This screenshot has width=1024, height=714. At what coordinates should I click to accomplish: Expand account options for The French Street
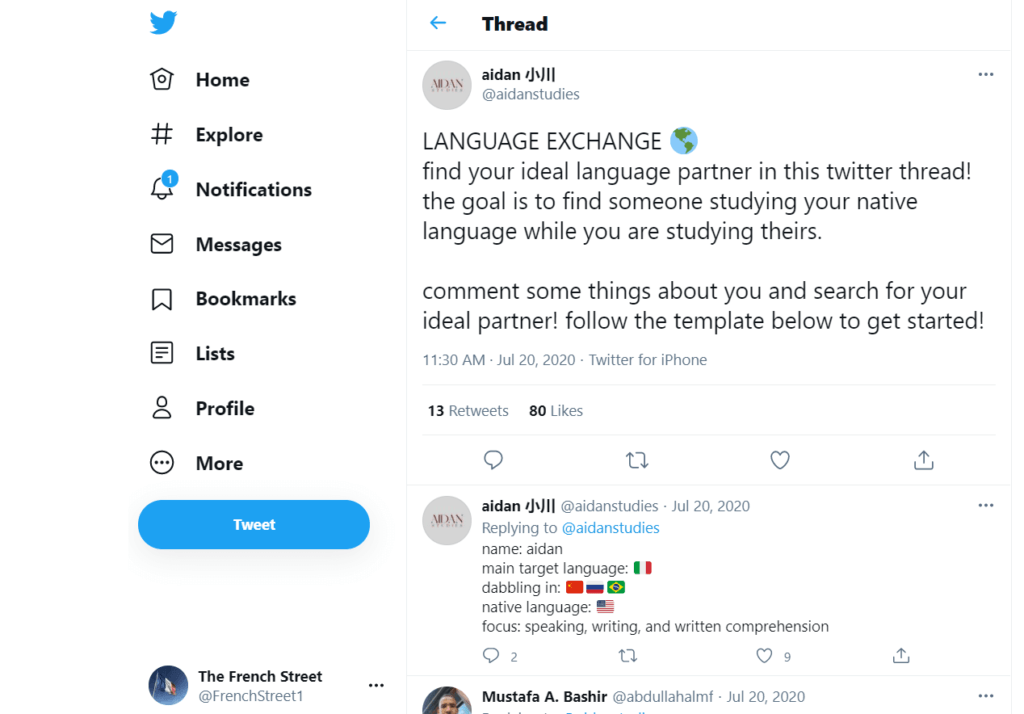coord(376,684)
